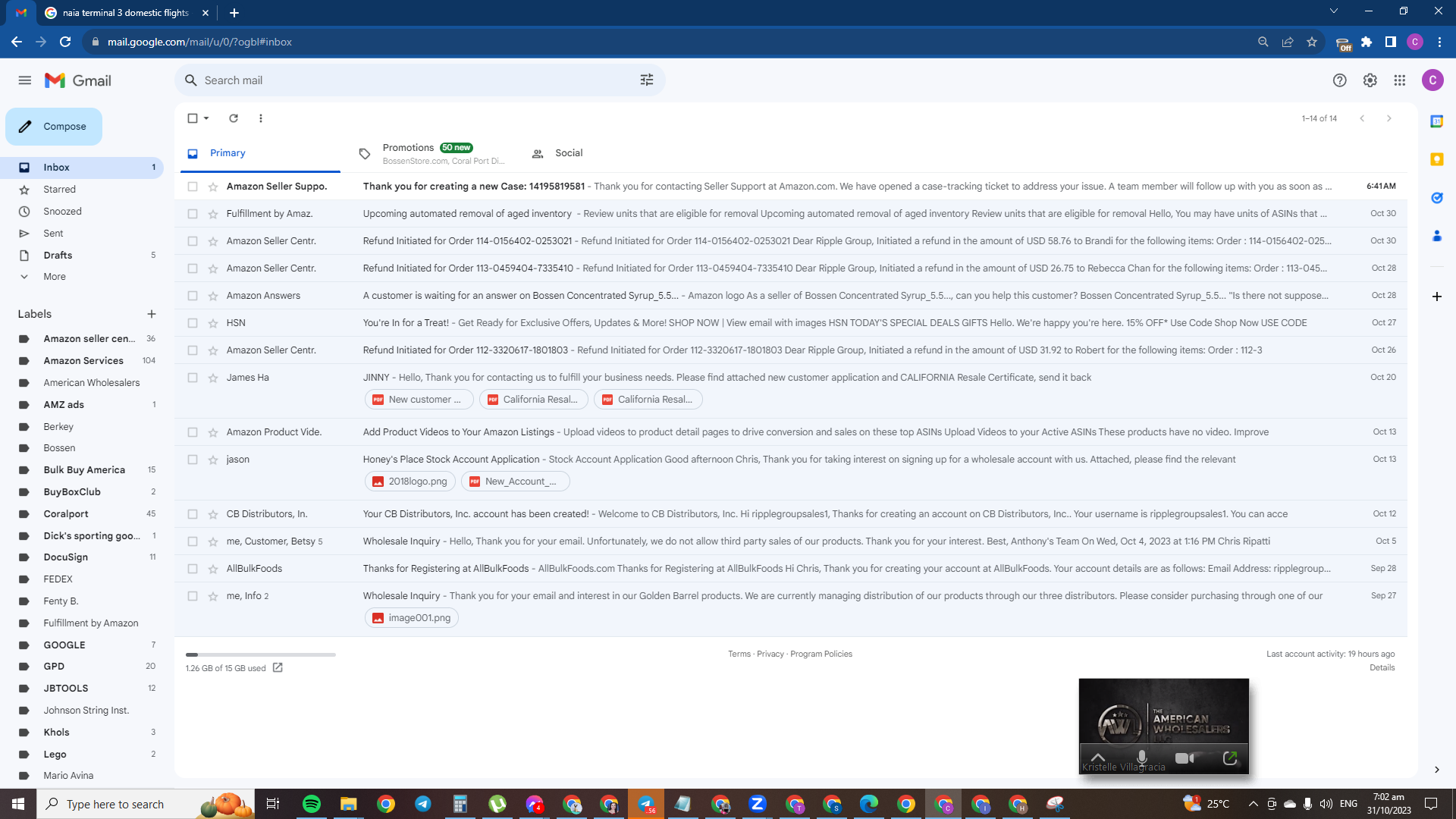The image size is (1456, 819).
Task: Open the 2018logo.png attachment
Action: pos(410,482)
